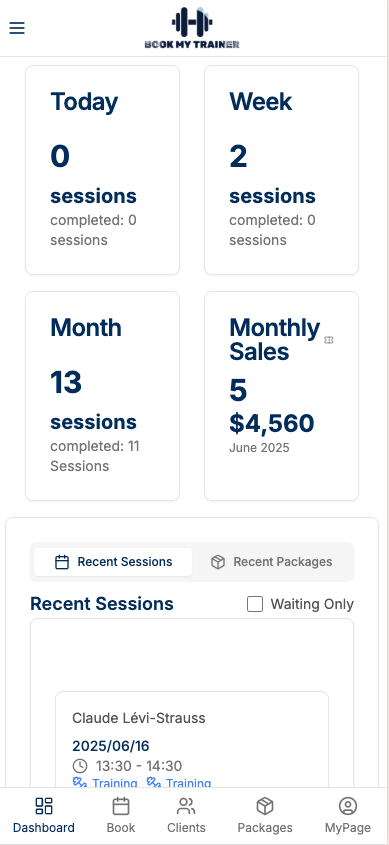Open the Today sessions card
Viewport: 389px width, 845px height.
[x=102, y=170]
